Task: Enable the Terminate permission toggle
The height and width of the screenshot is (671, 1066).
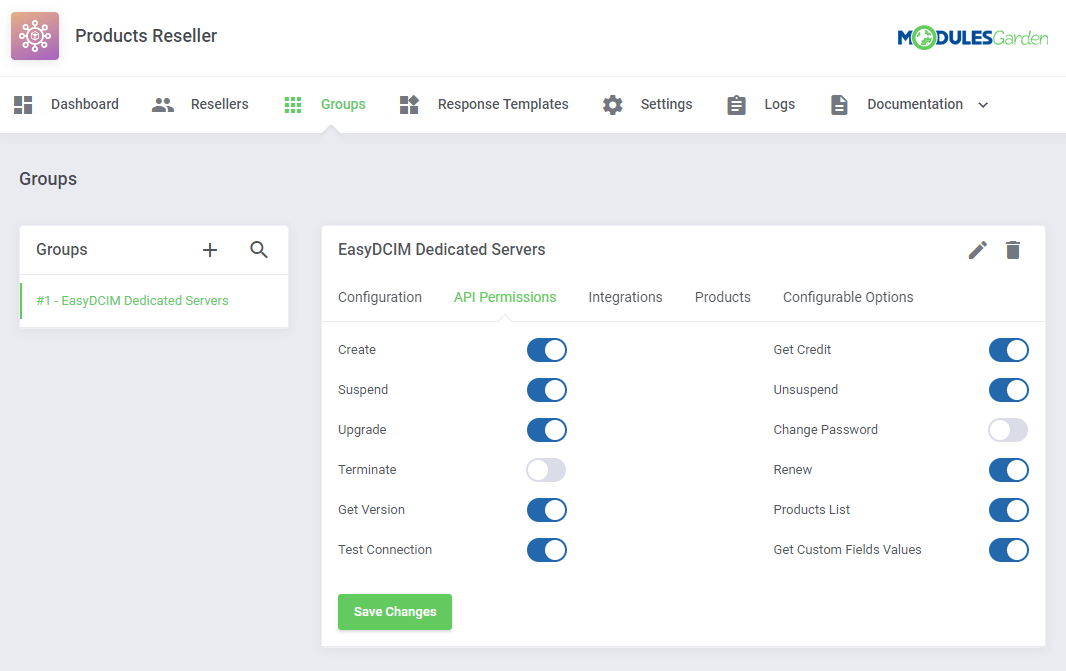Action: coord(546,470)
